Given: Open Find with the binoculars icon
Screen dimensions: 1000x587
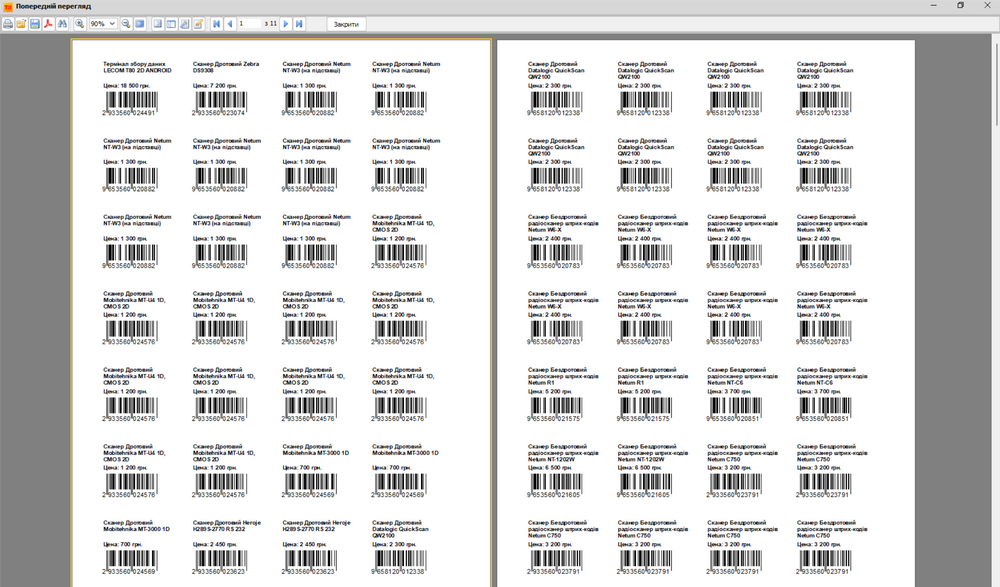Looking at the screenshot, I should pyautogui.click(x=62, y=23).
